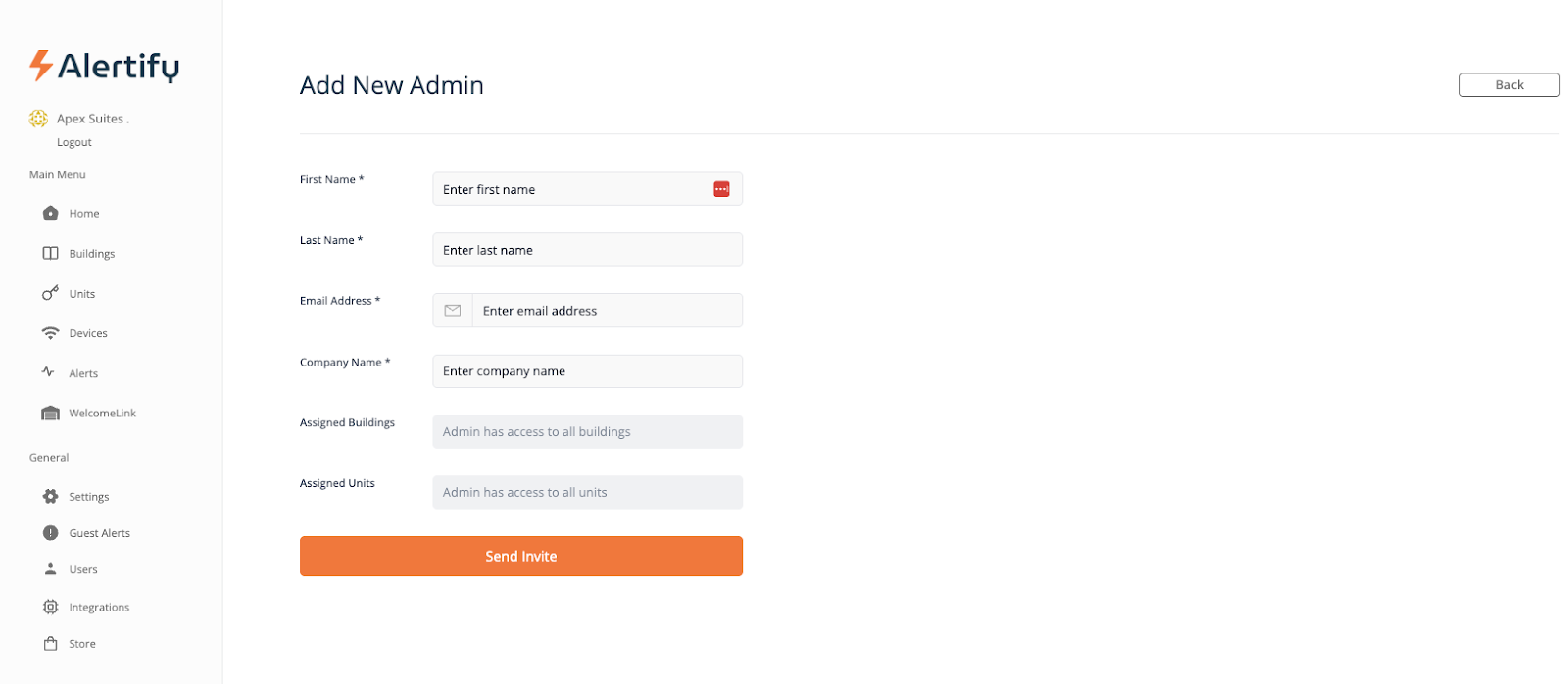
Task: Click the Settings gear icon
Action: point(51,497)
